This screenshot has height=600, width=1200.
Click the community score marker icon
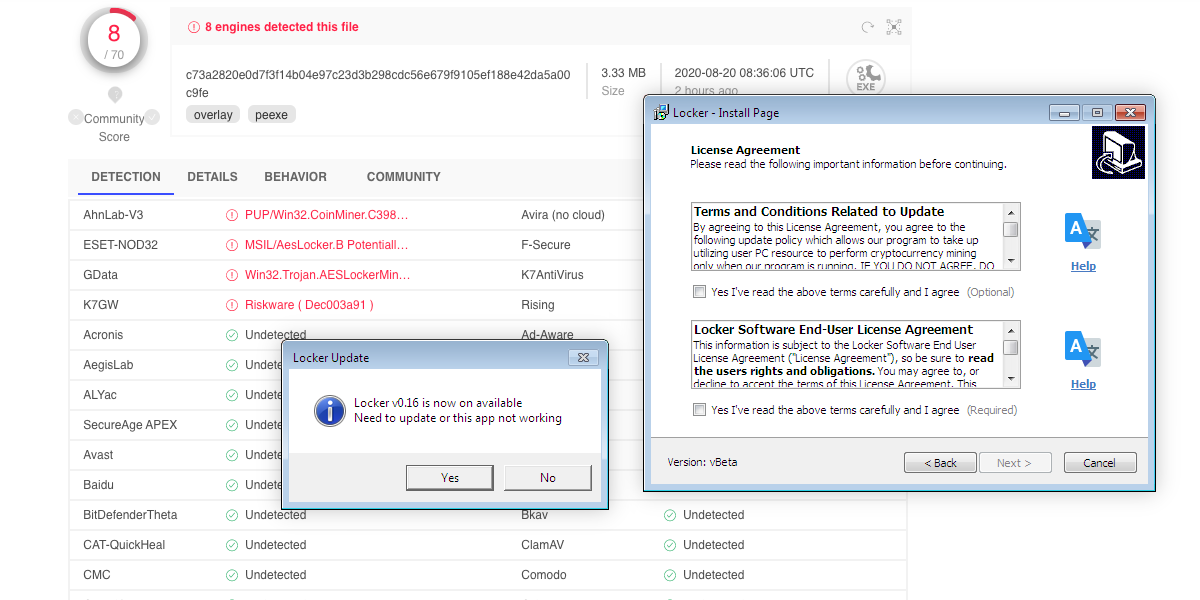click(115, 95)
